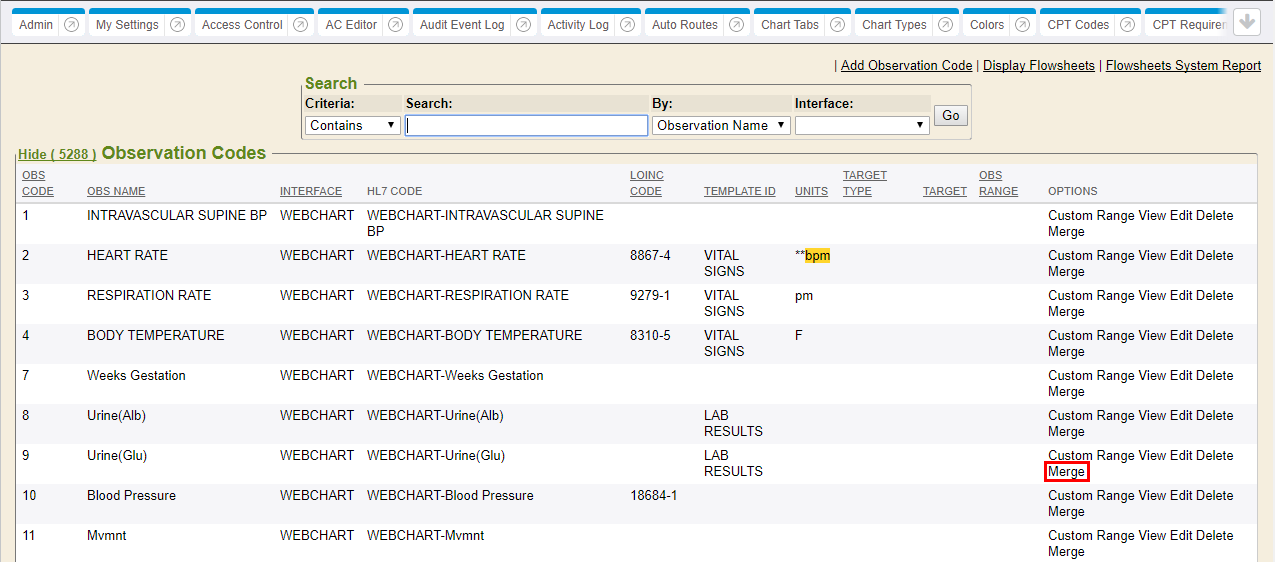Open the Add Observation Code link
This screenshot has width=1275, height=562.
coord(906,65)
